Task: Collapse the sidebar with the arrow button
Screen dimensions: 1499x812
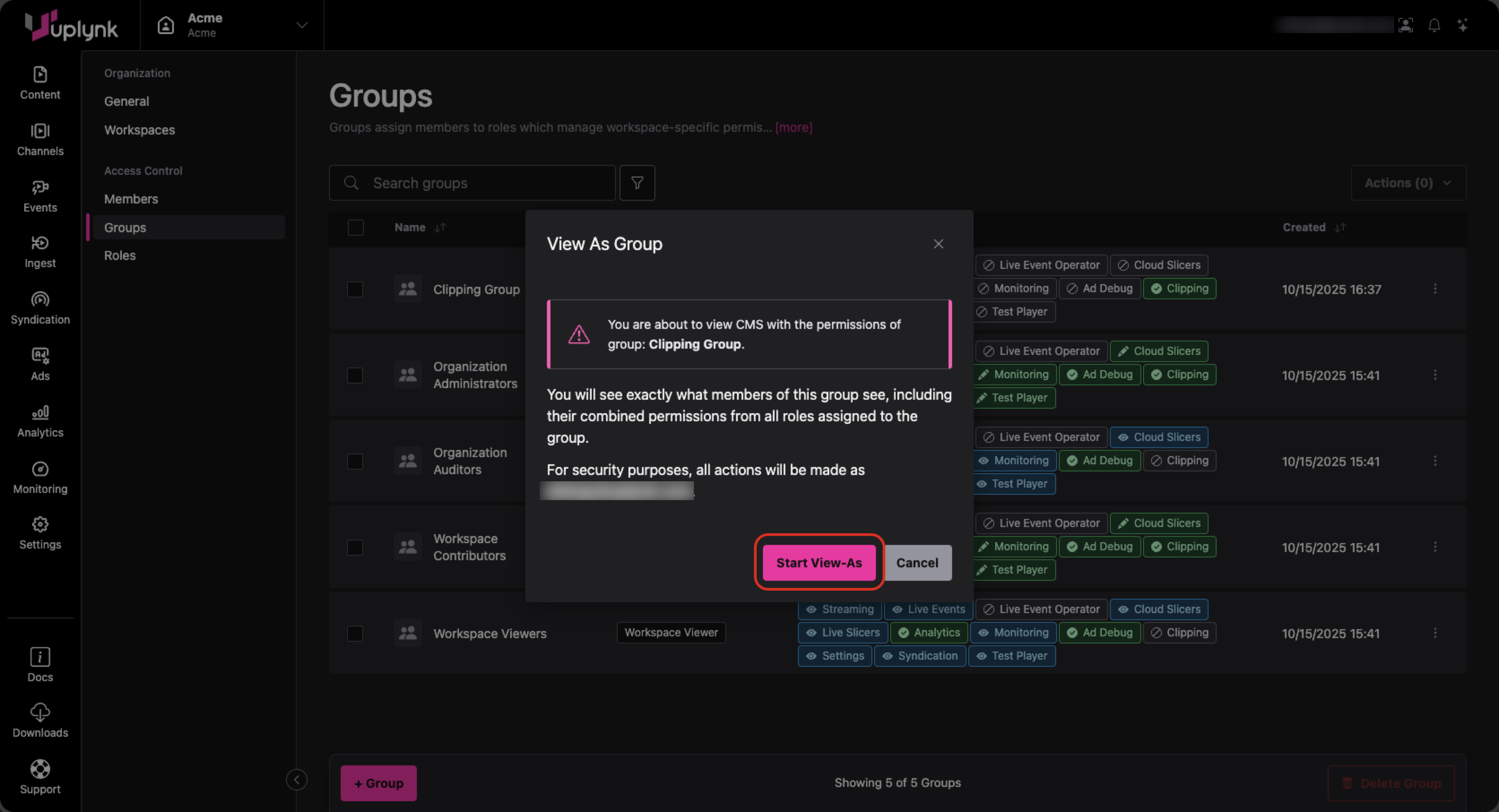Action: pos(296,779)
